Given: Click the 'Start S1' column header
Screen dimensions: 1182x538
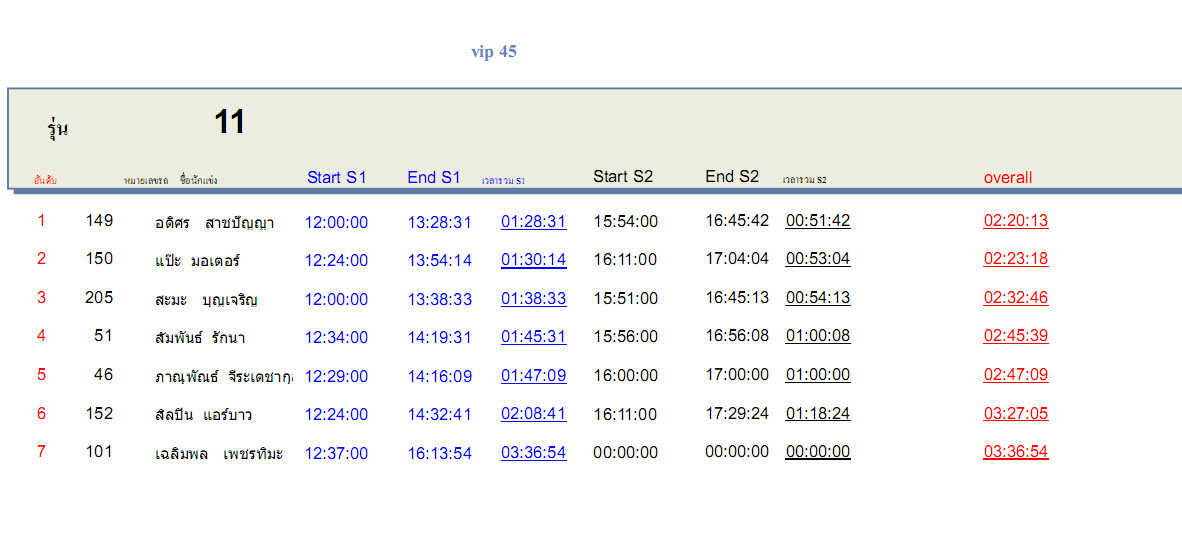Looking at the screenshot, I should tap(336, 178).
